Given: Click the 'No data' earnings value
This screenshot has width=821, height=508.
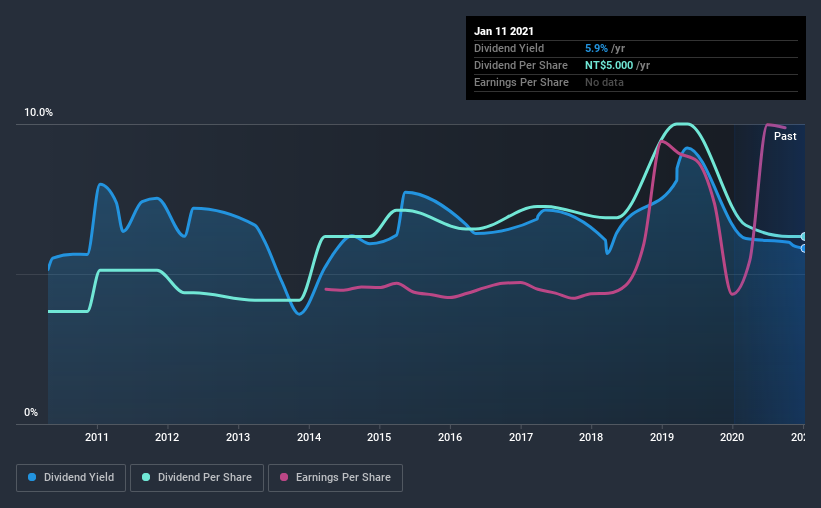Looking at the screenshot, I should point(604,82).
